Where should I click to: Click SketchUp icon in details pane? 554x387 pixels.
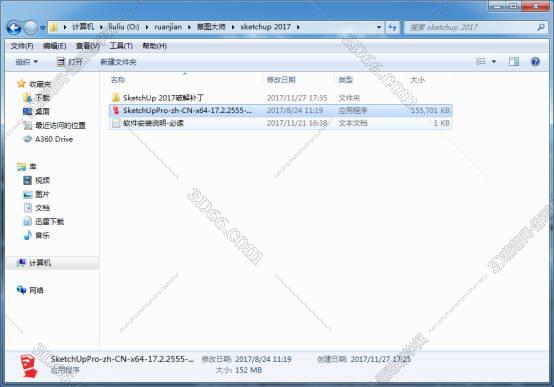[x=29, y=367]
